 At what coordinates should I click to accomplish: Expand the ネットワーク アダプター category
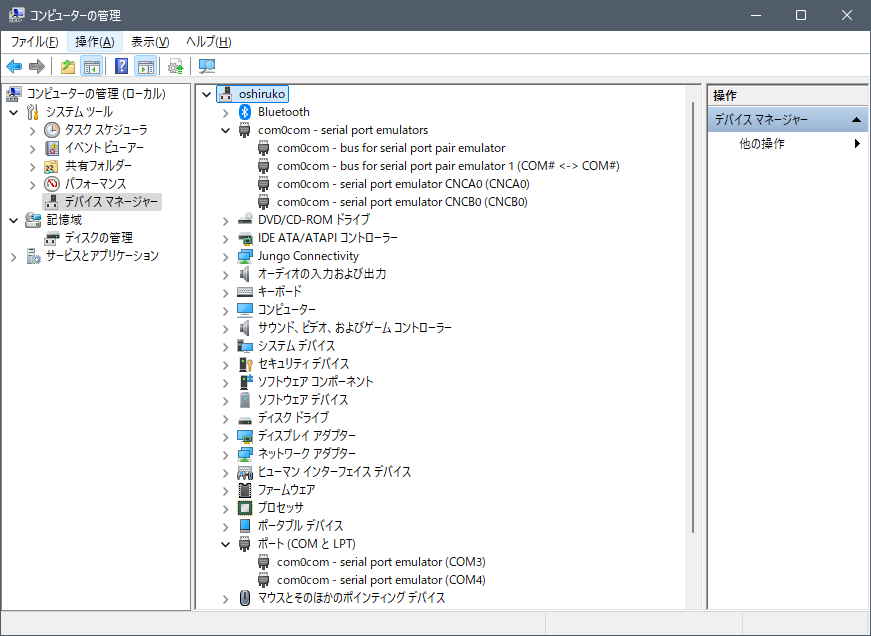click(226, 454)
